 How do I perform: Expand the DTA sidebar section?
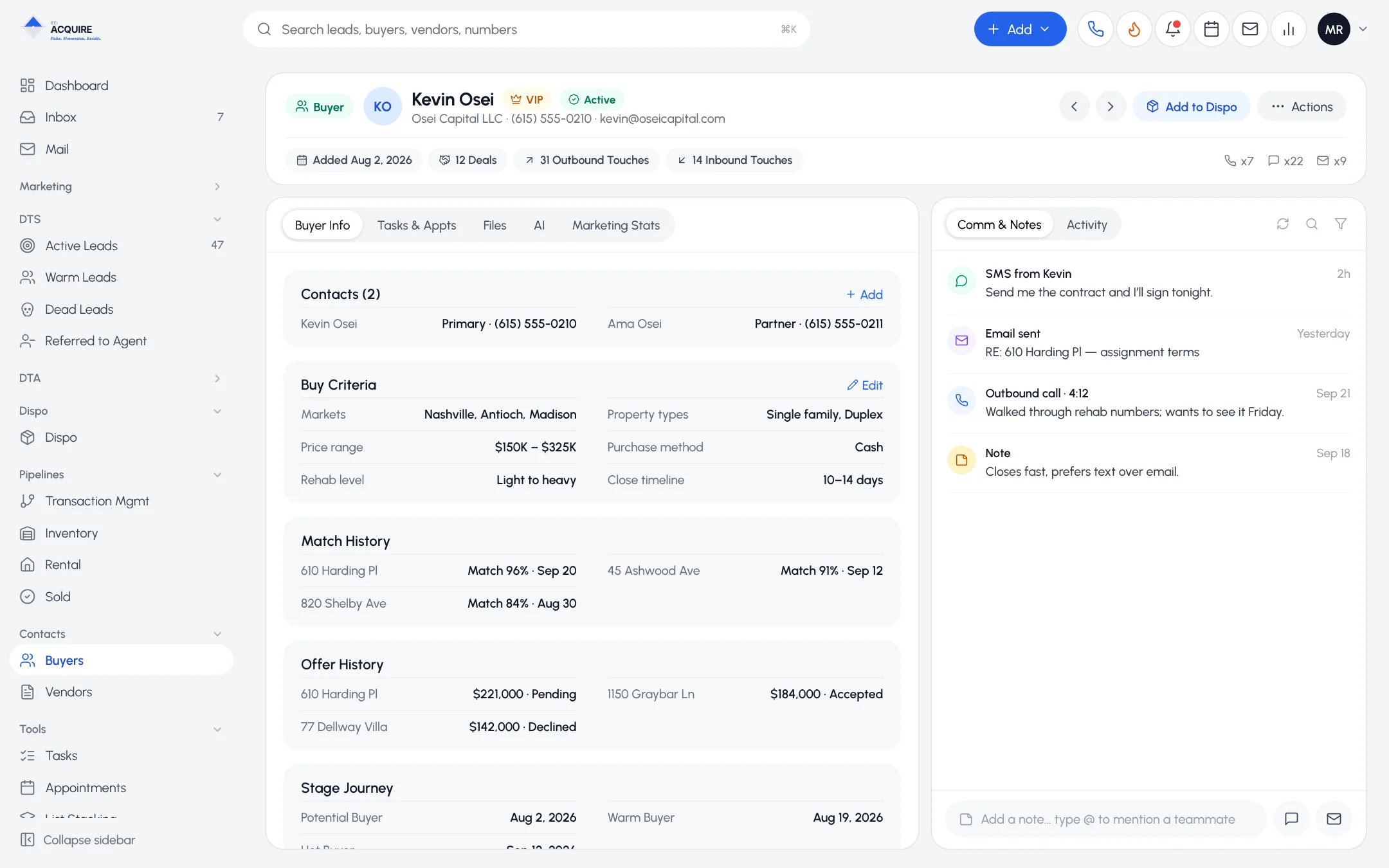tap(217, 378)
